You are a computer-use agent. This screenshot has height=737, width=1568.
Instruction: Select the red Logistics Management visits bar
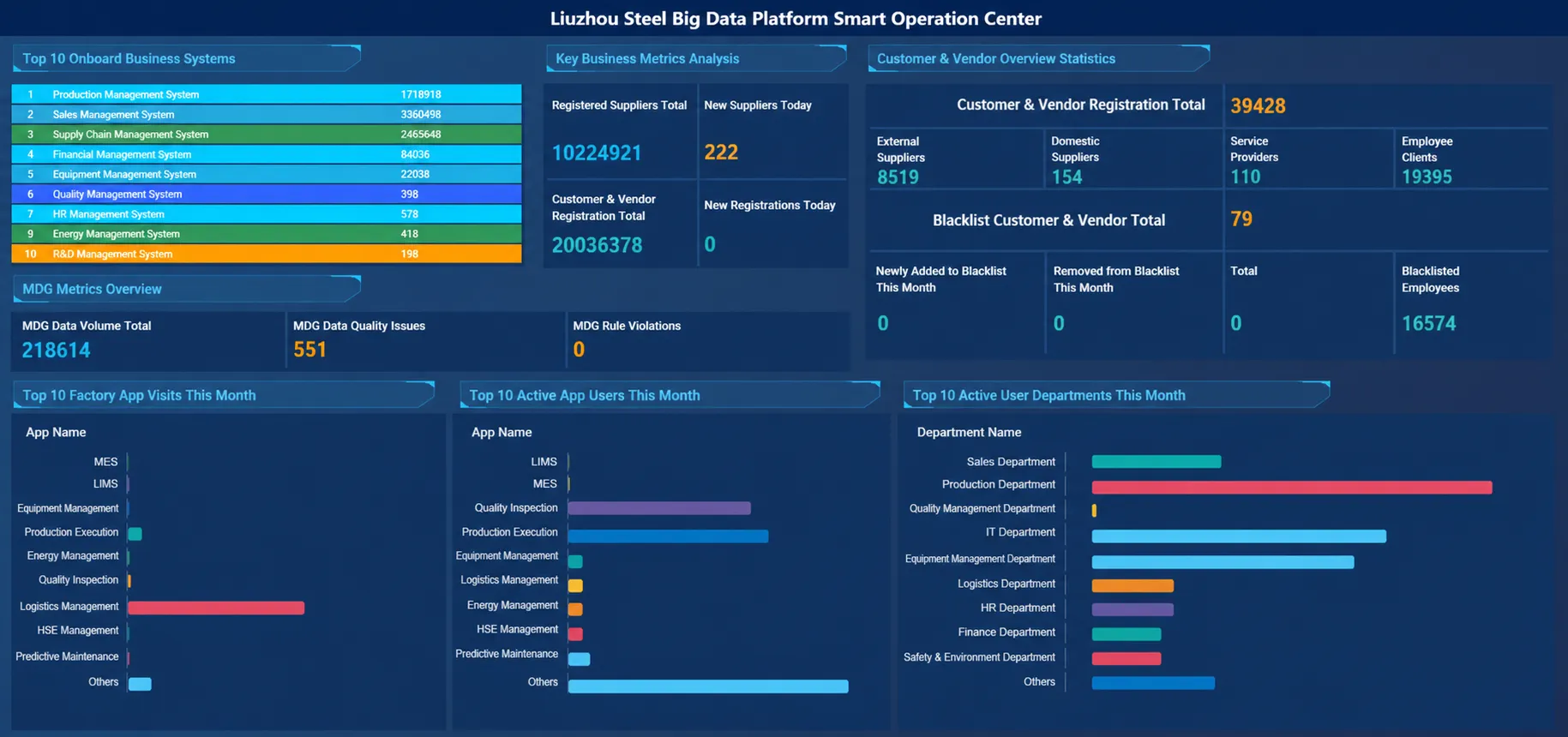click(216, 608)
